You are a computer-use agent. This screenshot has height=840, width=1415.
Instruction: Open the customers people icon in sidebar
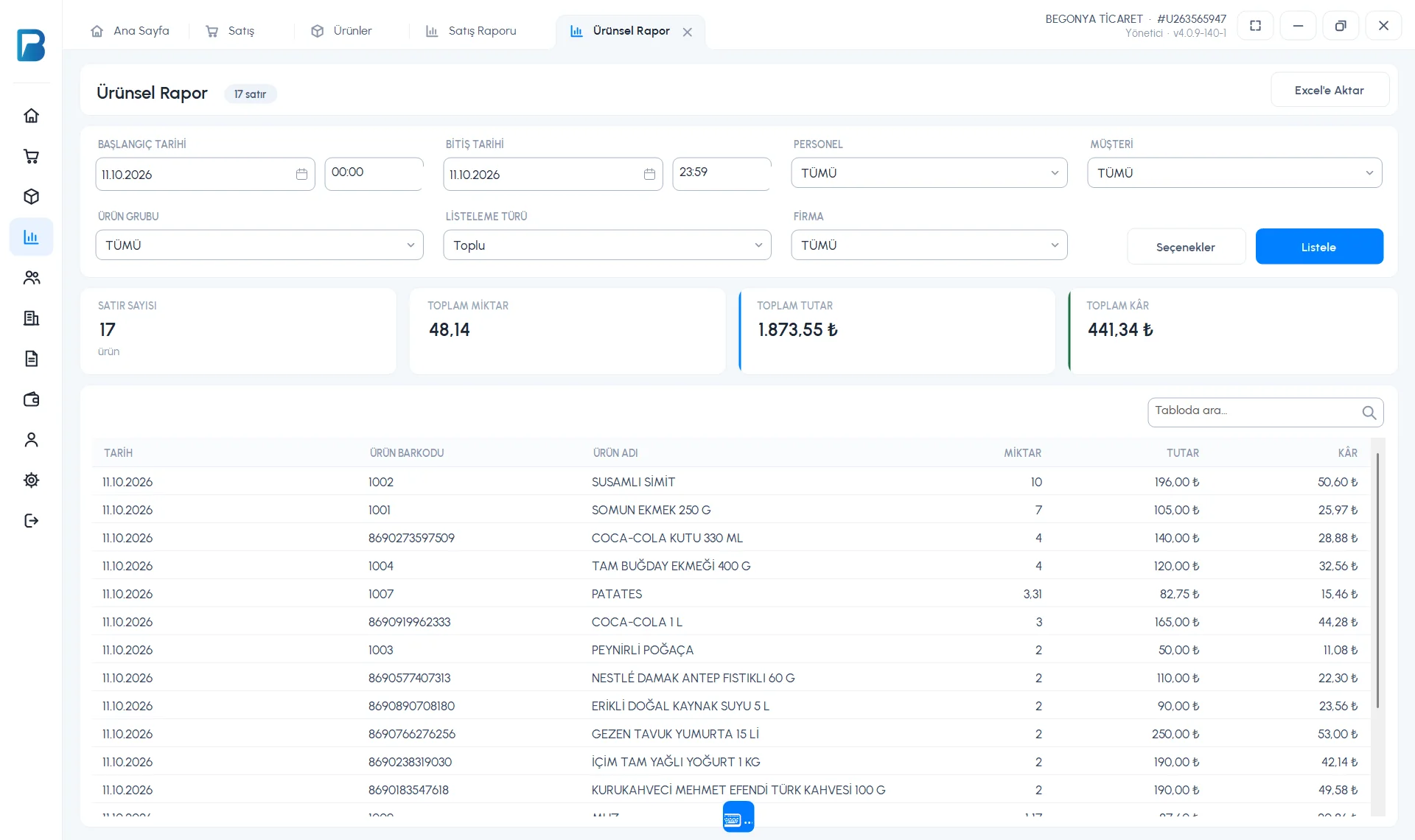[x=31, y=278]
